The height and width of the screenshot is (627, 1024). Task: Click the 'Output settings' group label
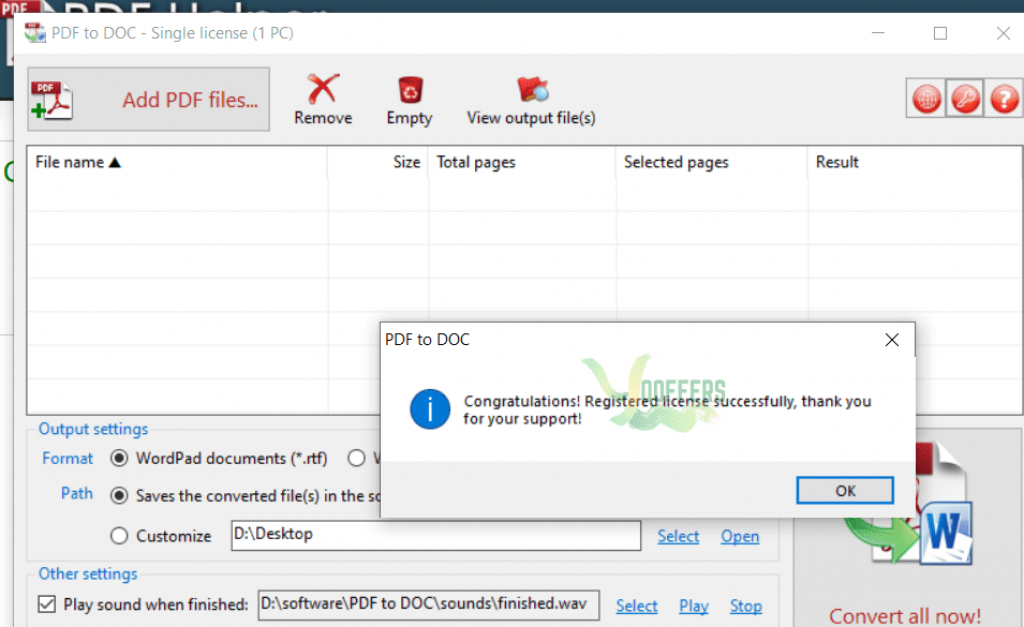point(93,429)
